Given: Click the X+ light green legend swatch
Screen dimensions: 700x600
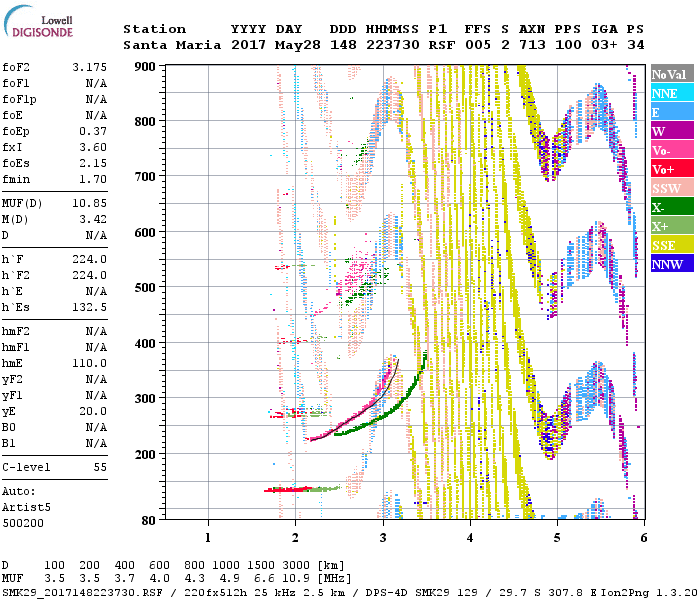Looking at the screenshot, I should pyautogui.click(x=672, y=226).
